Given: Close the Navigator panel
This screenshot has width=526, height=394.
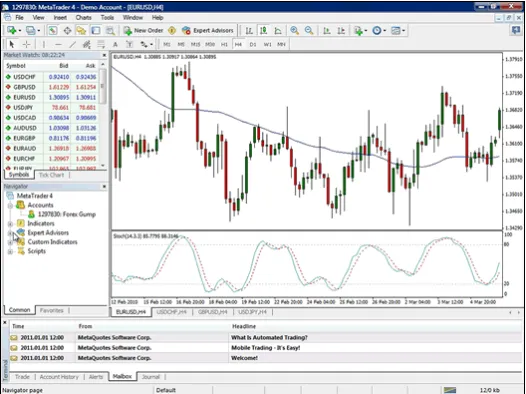Looking at the screenshot, I should 104,186.
